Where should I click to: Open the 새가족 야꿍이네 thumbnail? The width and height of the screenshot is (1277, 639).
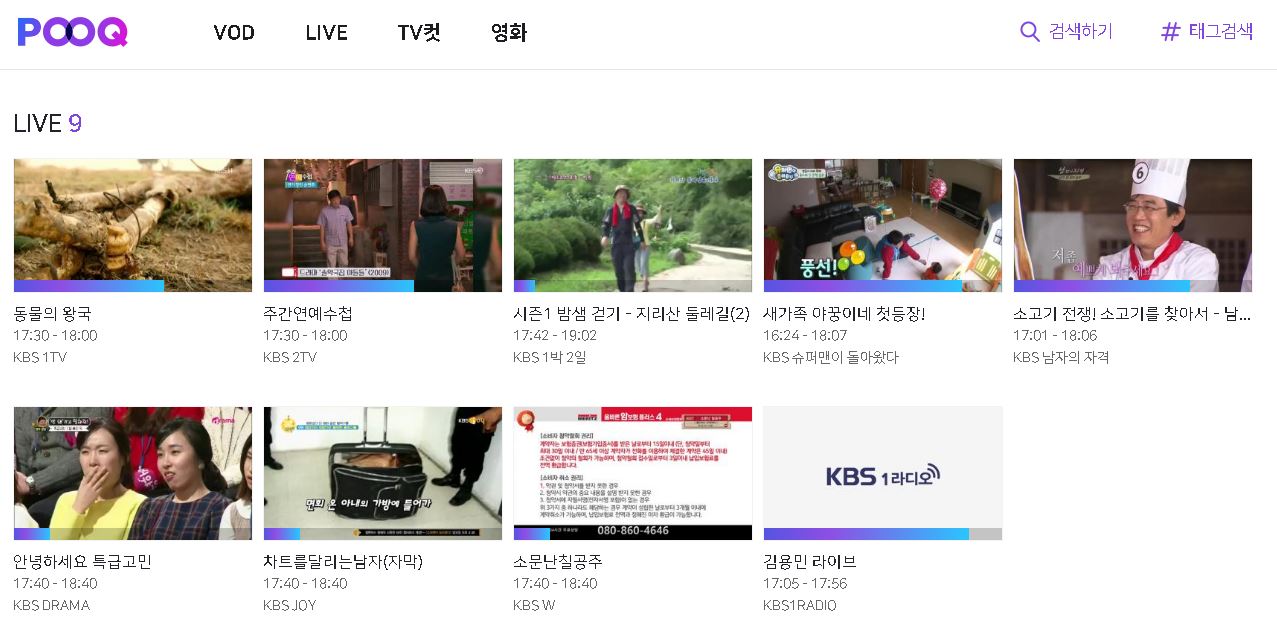click(883, 225)
